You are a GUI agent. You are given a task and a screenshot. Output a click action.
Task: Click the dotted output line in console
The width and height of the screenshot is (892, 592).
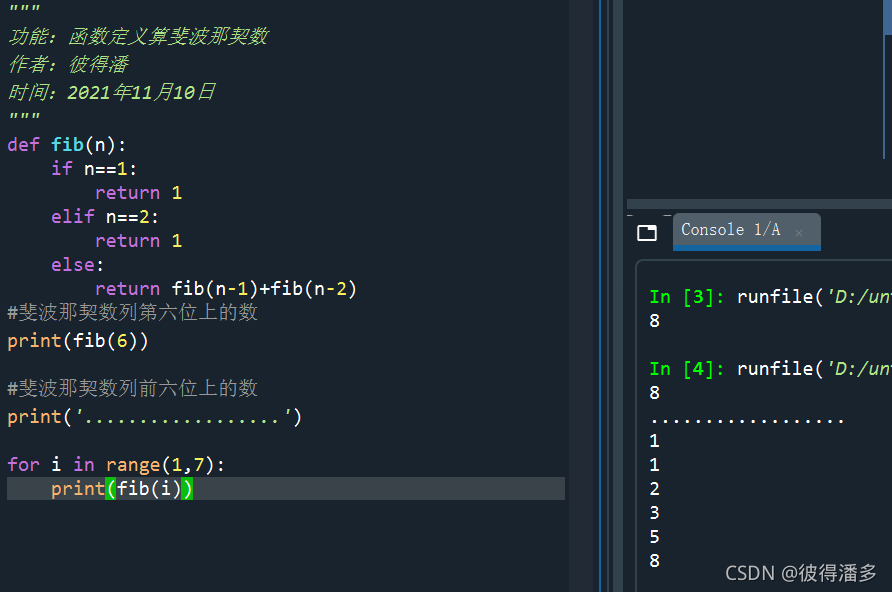click(x=747, y=418)
